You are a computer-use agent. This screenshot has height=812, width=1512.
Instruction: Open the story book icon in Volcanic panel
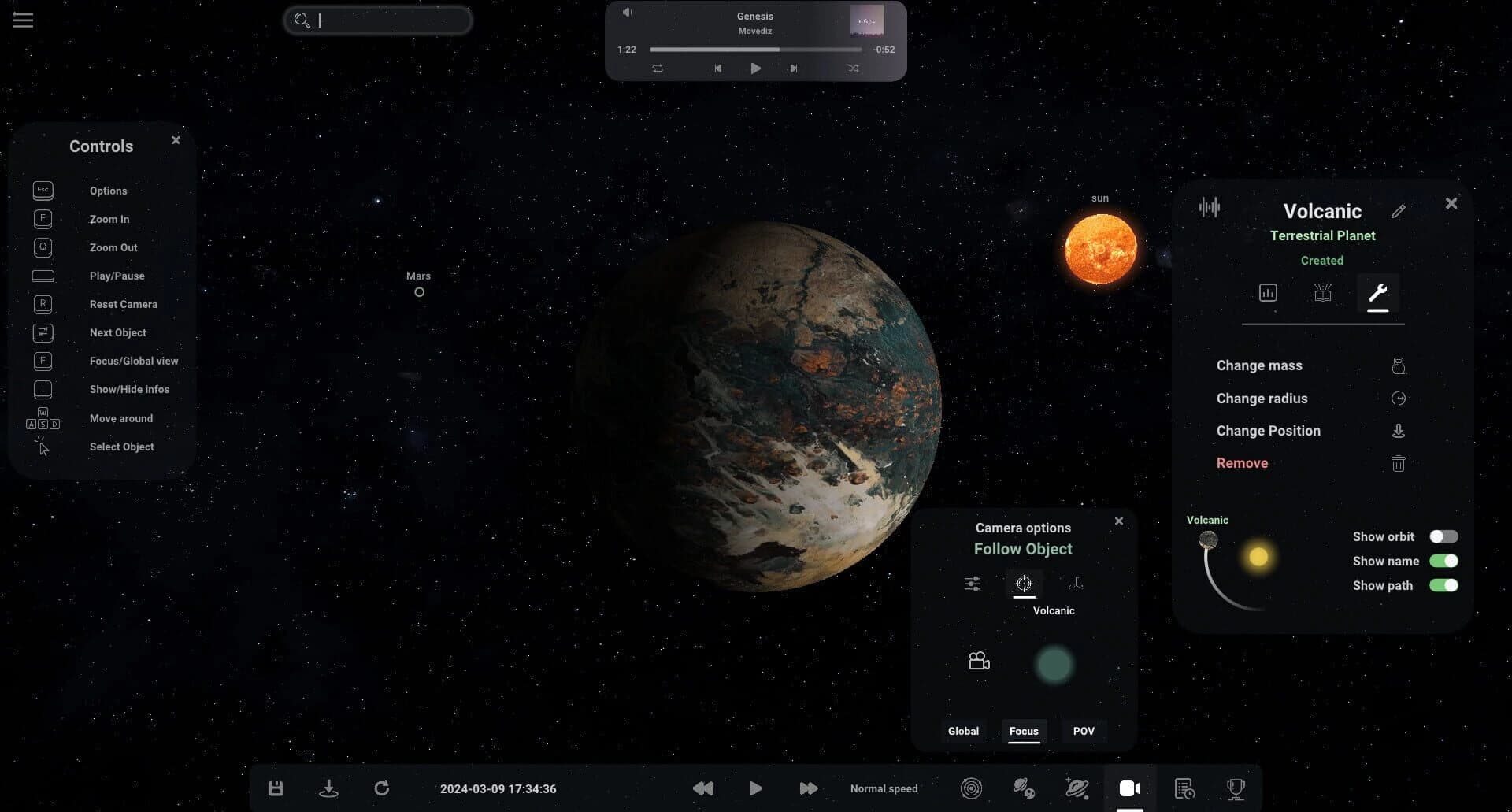coord(1322,292)
